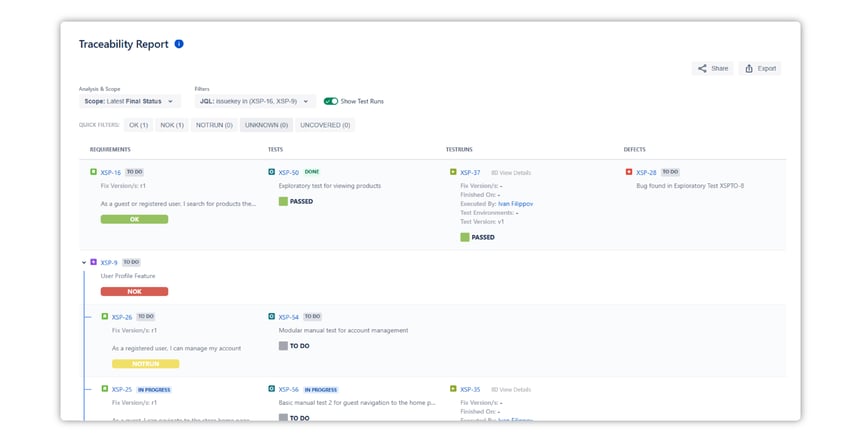Click the red NOK coverage bar
The width and height of the screenshot is (860, 442).
[x=134, y=292]
